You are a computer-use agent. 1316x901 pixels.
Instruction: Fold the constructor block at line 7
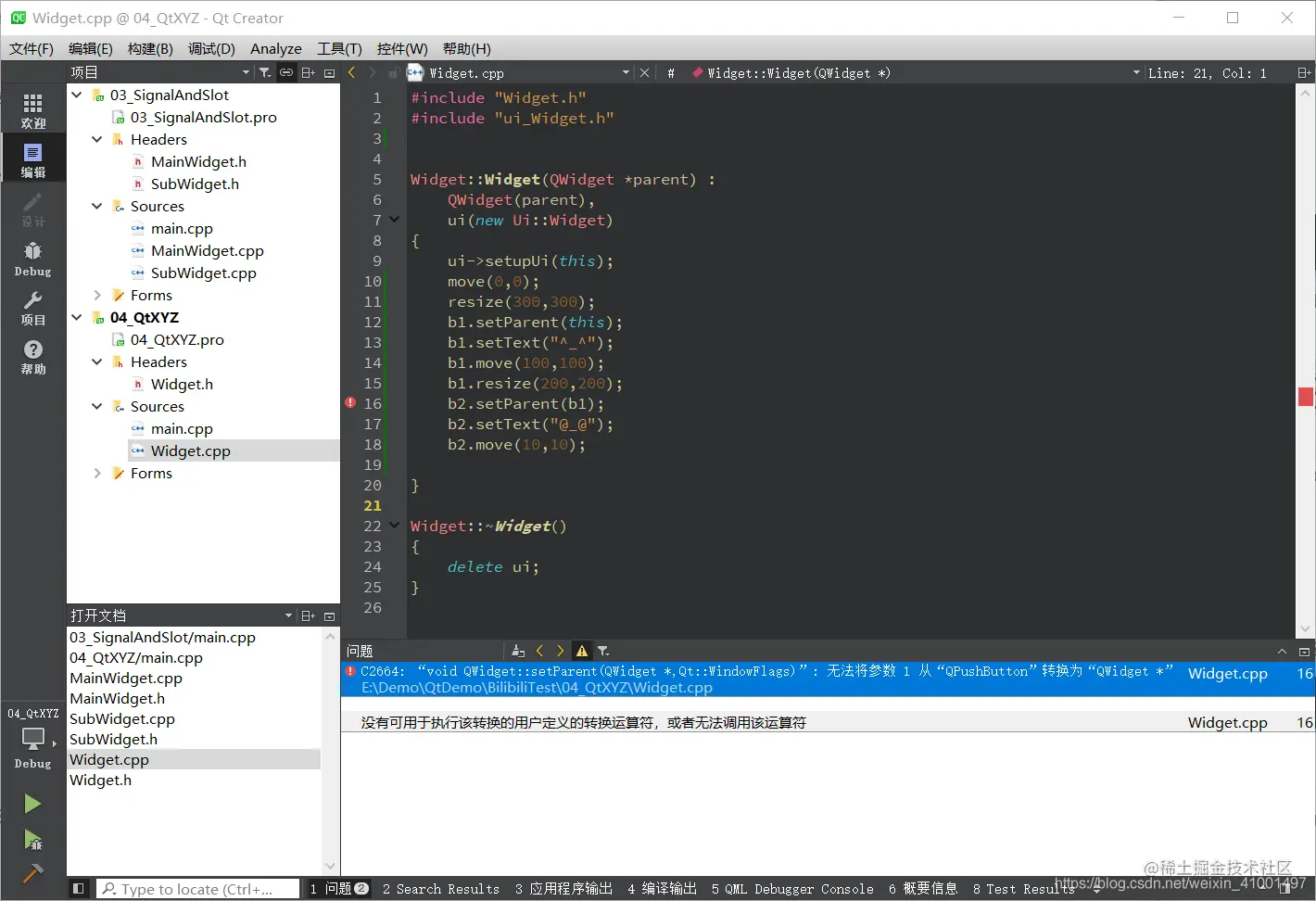coord(395,220)
